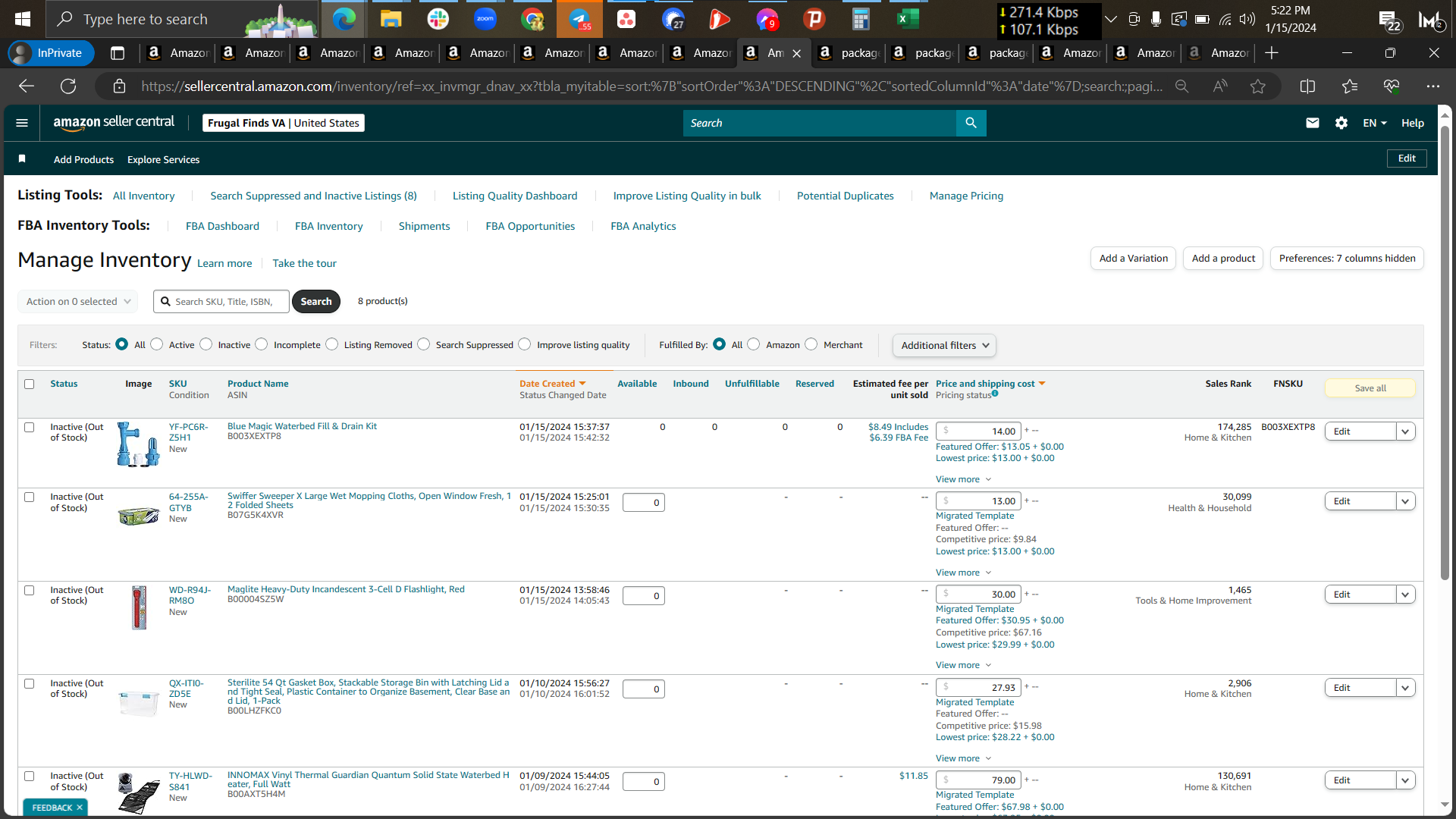Open the EN language dropdown
This screenshot has height=819, width=1456.
pos(1374,123)
